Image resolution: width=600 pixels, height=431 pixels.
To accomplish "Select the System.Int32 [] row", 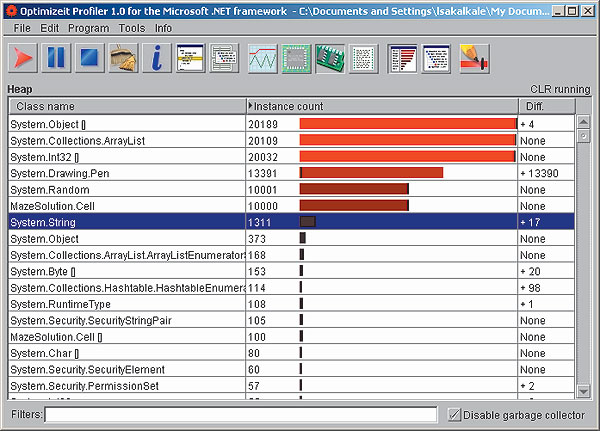I will click(291, 157).
